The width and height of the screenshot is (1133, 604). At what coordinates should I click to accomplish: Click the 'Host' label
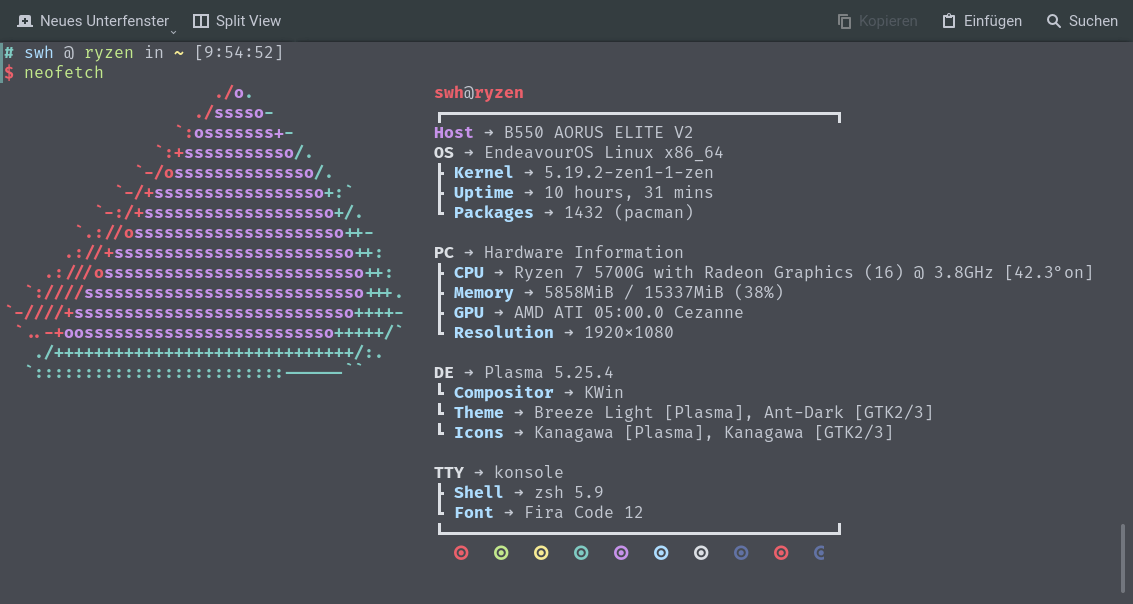(453, 132)
